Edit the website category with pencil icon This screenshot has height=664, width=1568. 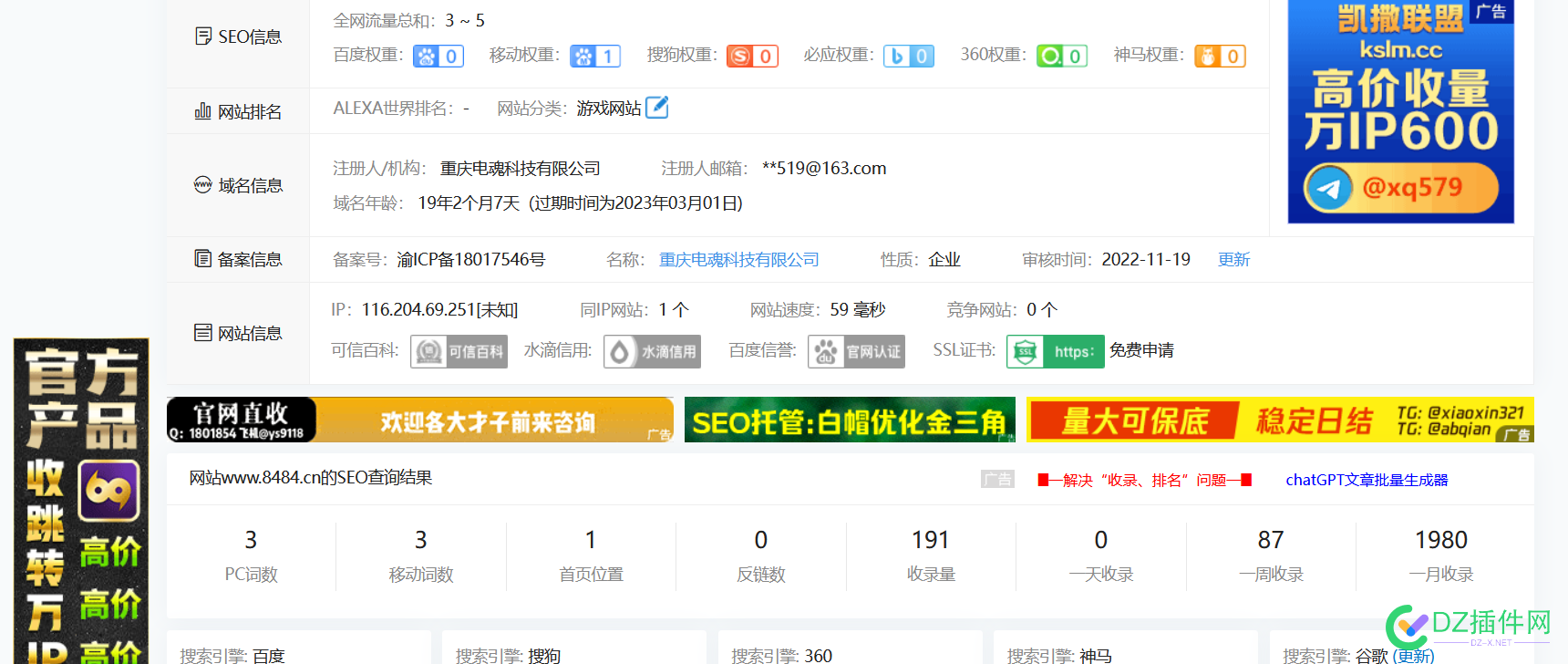click(x=657, y=108)
